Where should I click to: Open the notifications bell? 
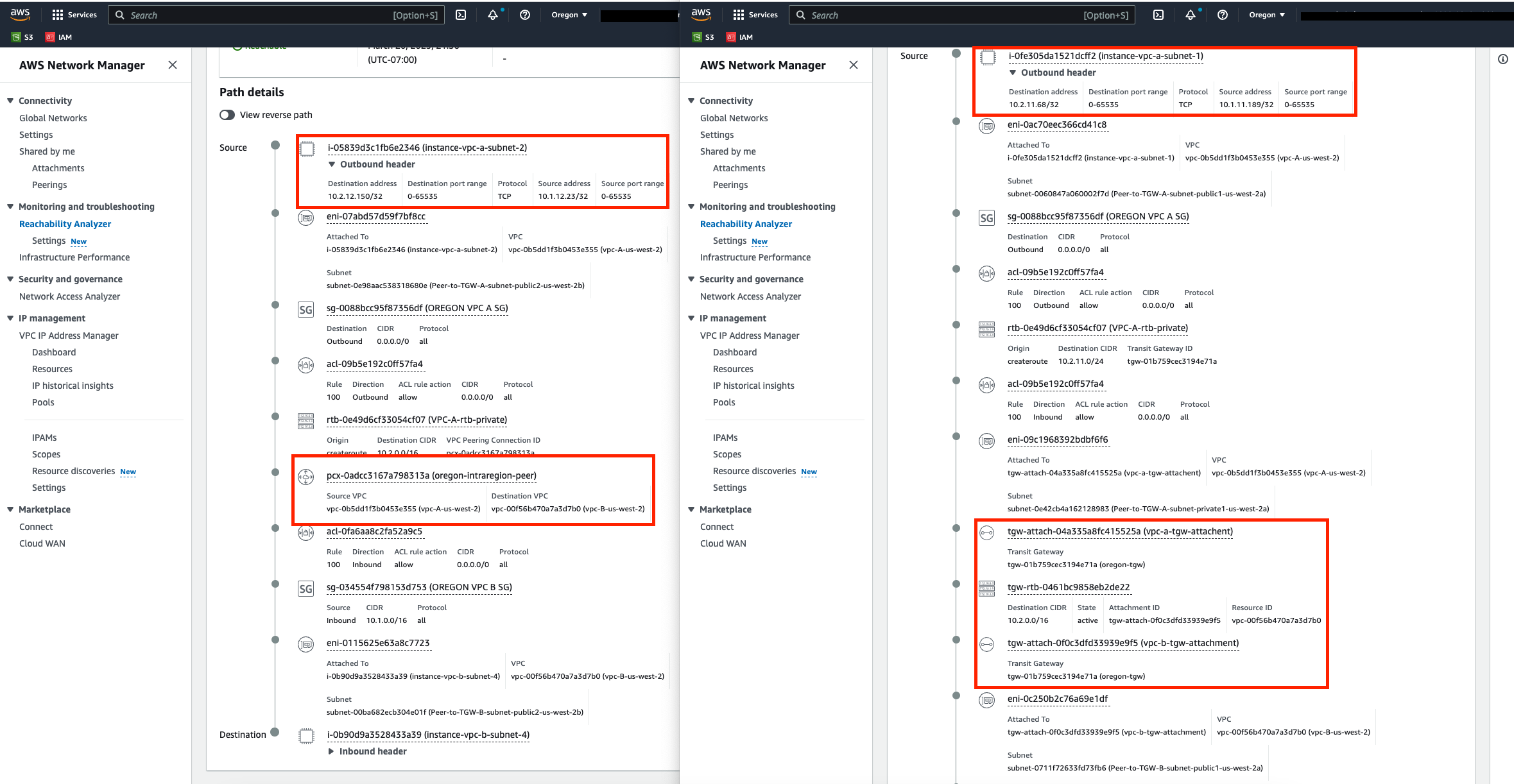(493, 14)
